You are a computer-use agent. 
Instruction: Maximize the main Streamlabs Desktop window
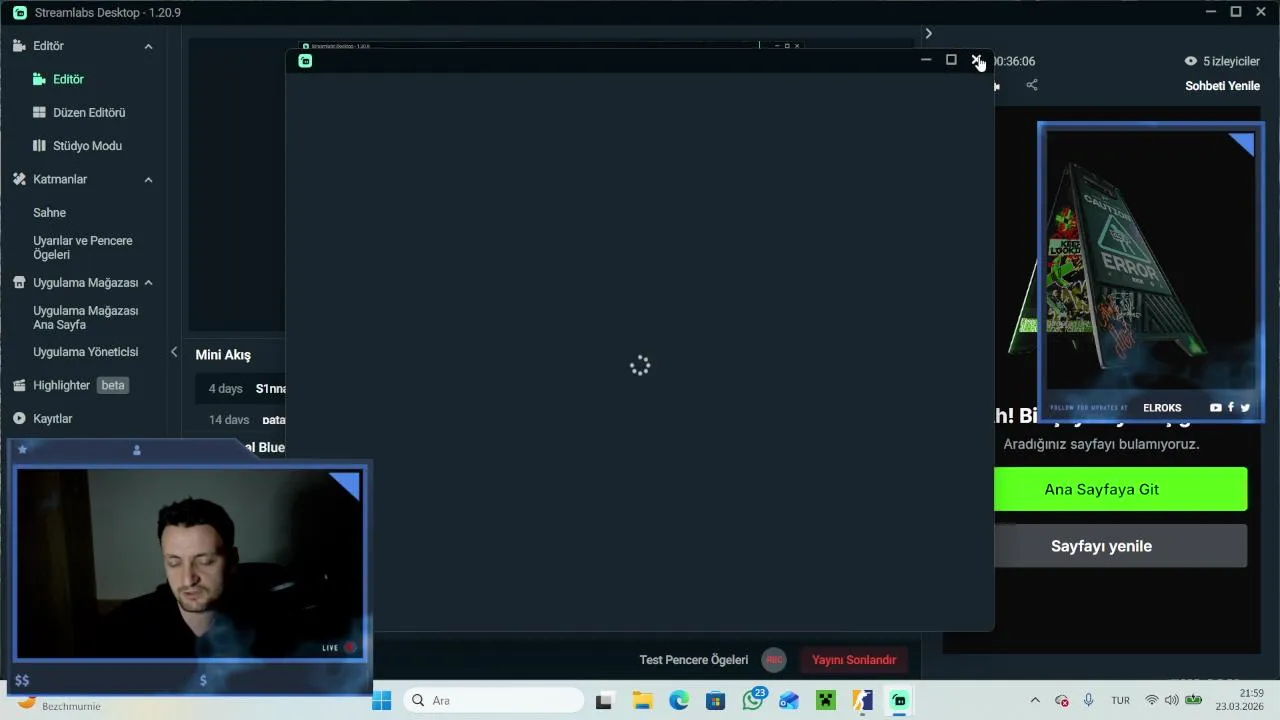click(x=1236, y=12)
